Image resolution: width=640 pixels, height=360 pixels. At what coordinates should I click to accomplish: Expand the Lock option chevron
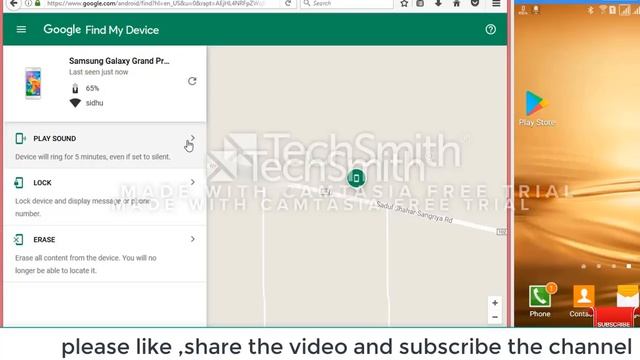click(193, 182)
